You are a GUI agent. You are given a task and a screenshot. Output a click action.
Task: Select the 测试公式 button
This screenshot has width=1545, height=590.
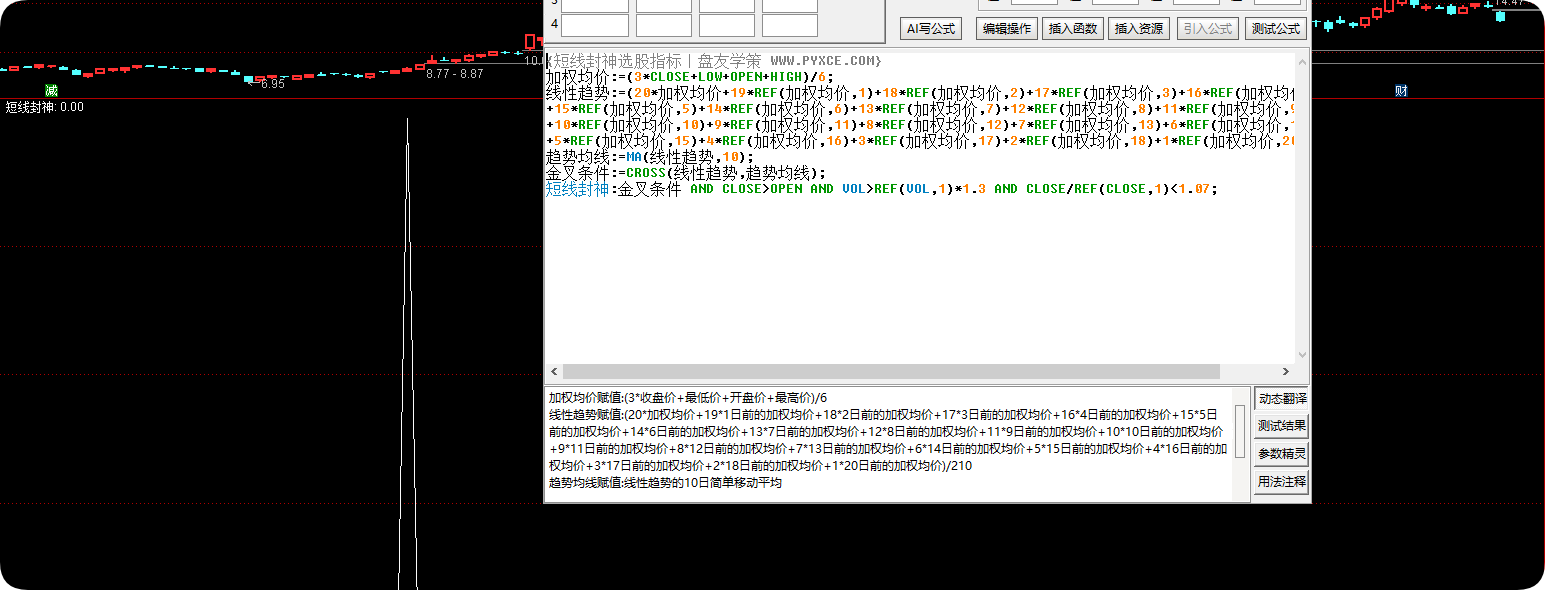tap(1276, 29)
